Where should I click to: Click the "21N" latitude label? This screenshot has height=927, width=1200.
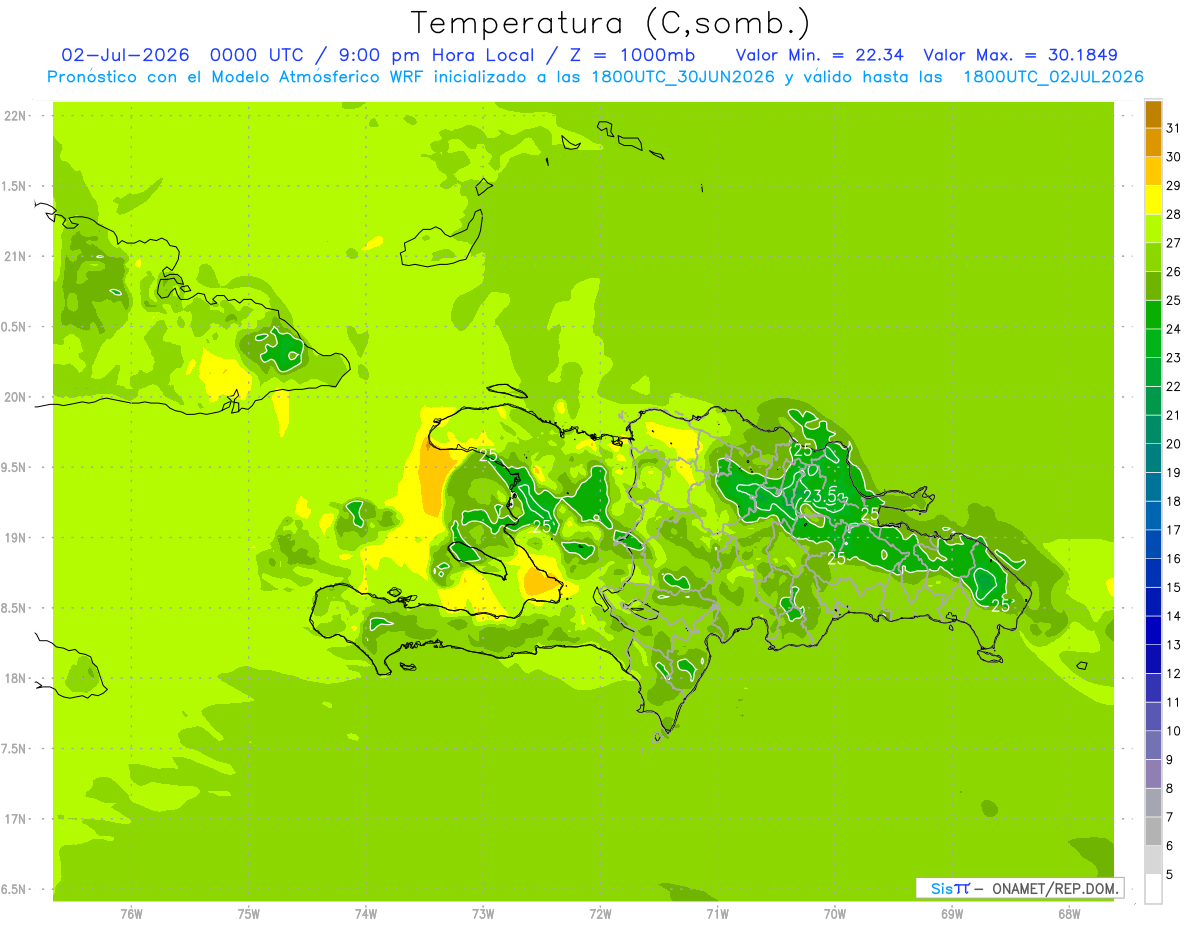point(16,256)
